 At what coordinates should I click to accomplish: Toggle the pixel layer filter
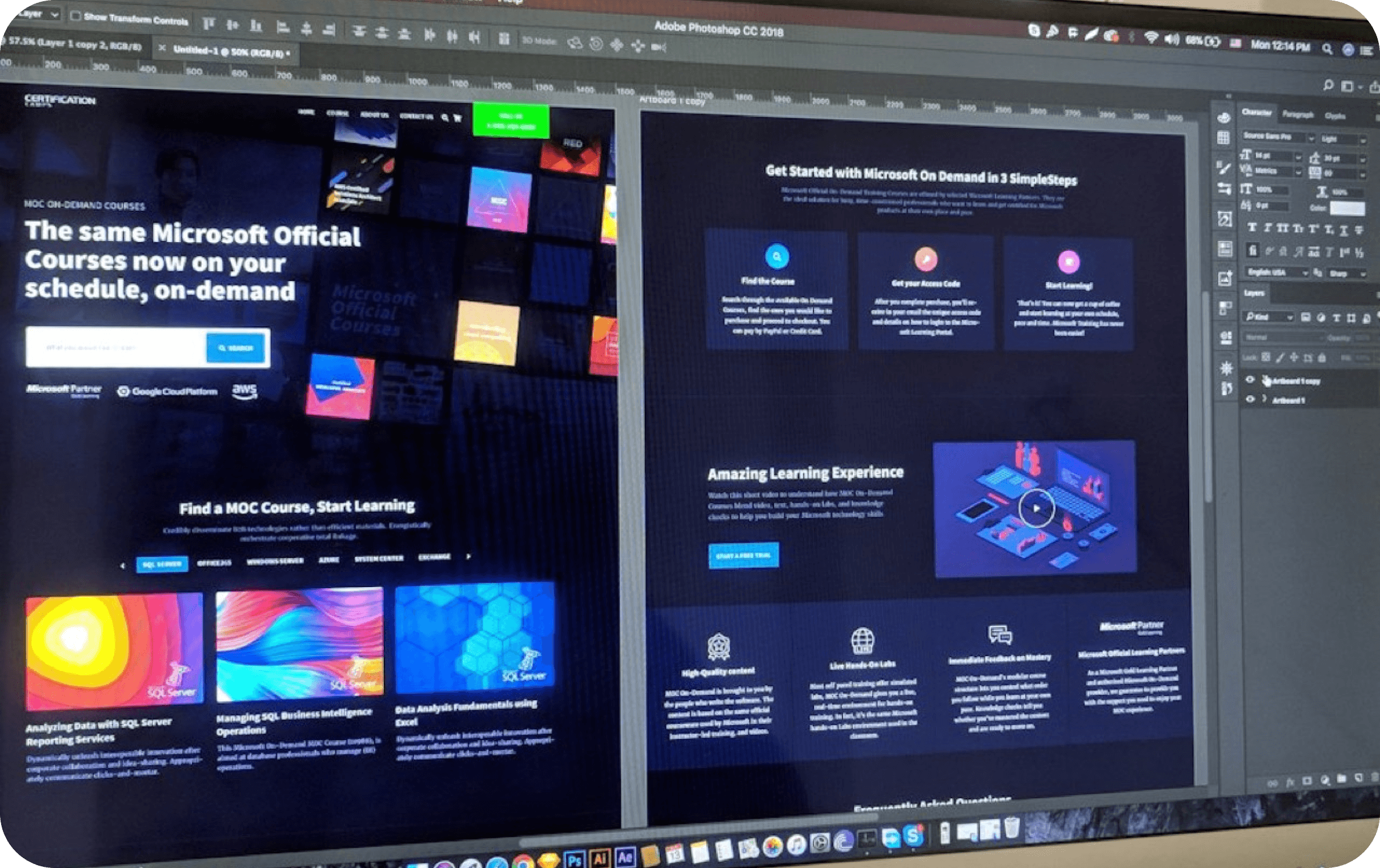tap(1306, 317)
